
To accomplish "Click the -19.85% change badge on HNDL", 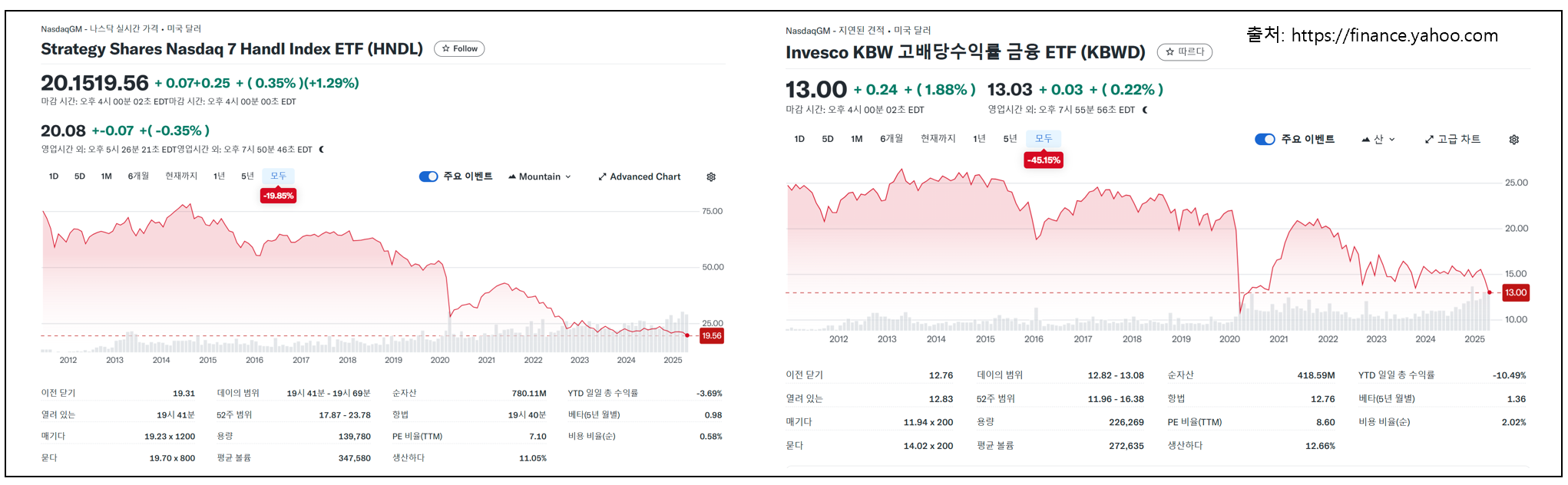I will (x=278, y=196).
